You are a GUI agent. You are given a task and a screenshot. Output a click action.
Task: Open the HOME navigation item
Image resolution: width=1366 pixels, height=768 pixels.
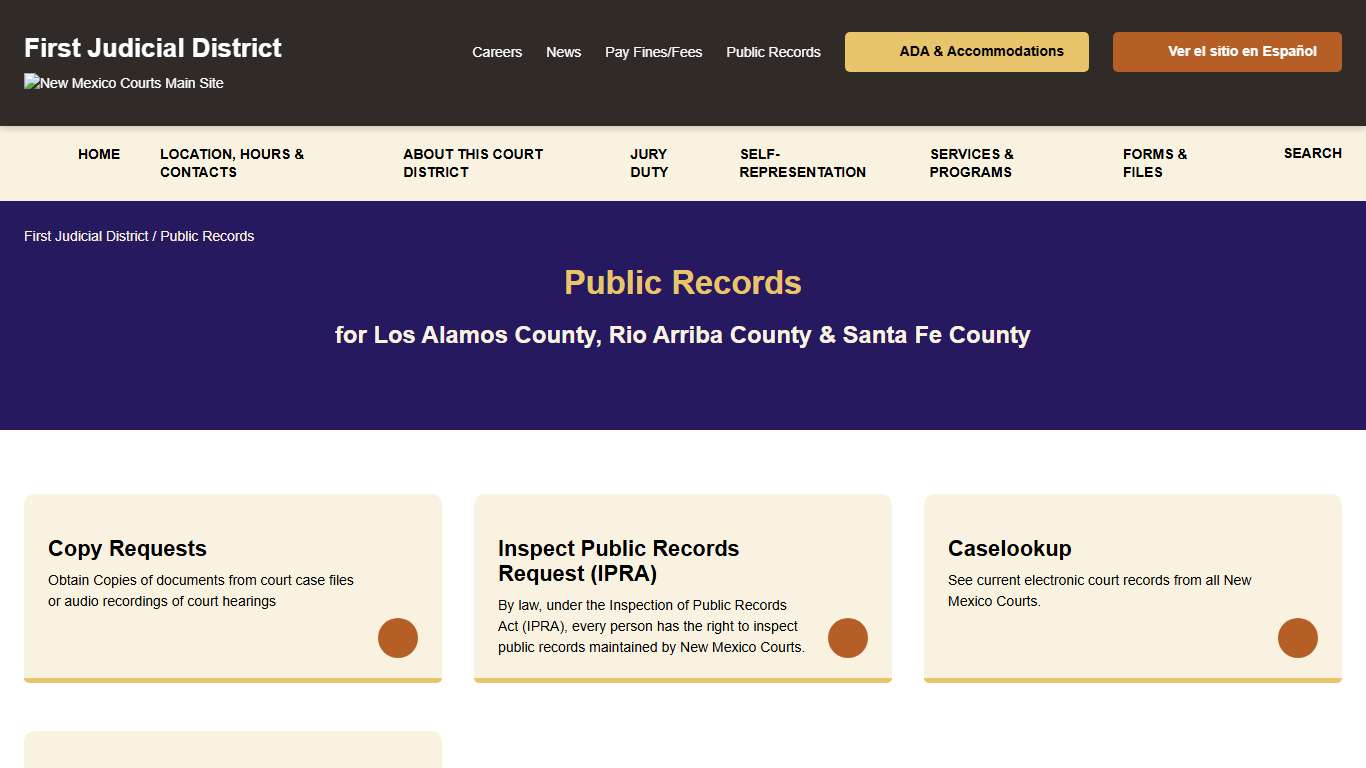pos(99,154)
